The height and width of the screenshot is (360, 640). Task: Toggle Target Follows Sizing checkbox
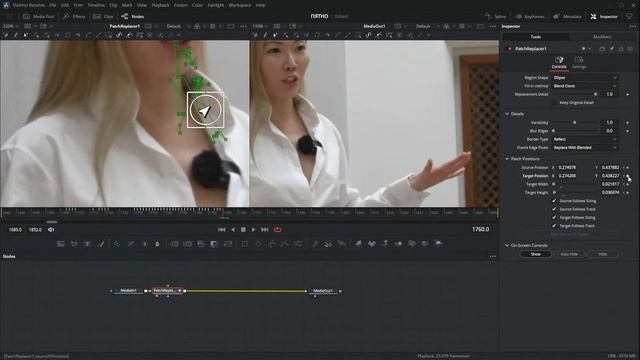[x=554, y=218]
